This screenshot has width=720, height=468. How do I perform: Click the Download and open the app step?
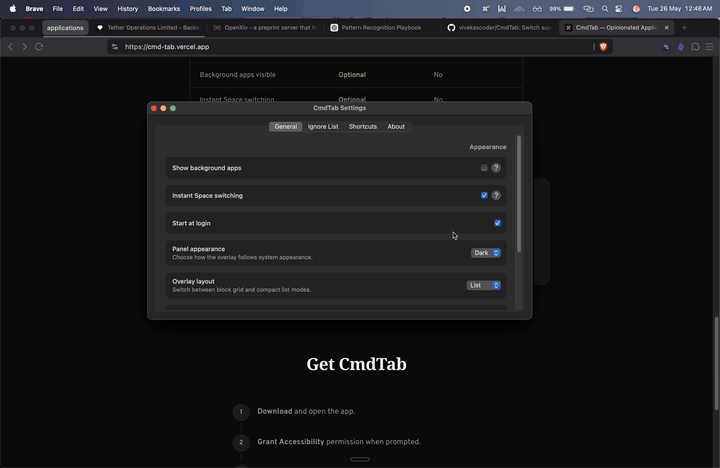pyautogui.click(x=306, y=412)
